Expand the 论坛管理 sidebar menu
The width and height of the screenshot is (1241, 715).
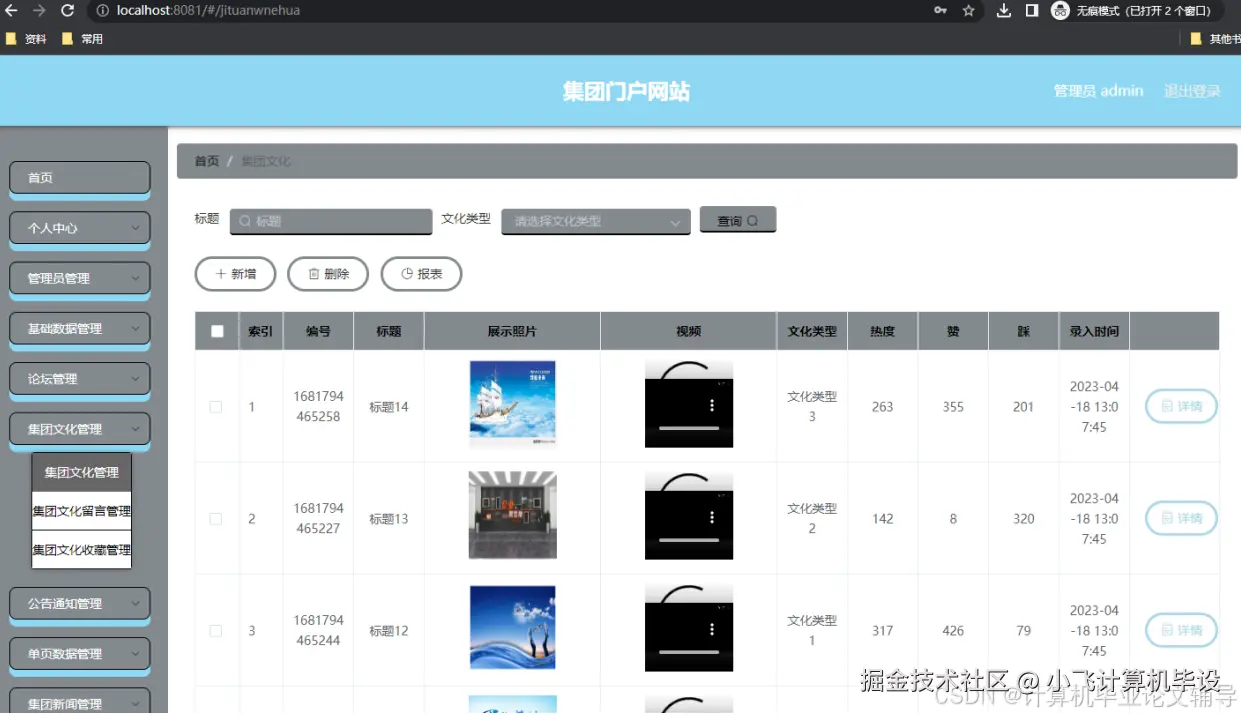coord(80,379)
